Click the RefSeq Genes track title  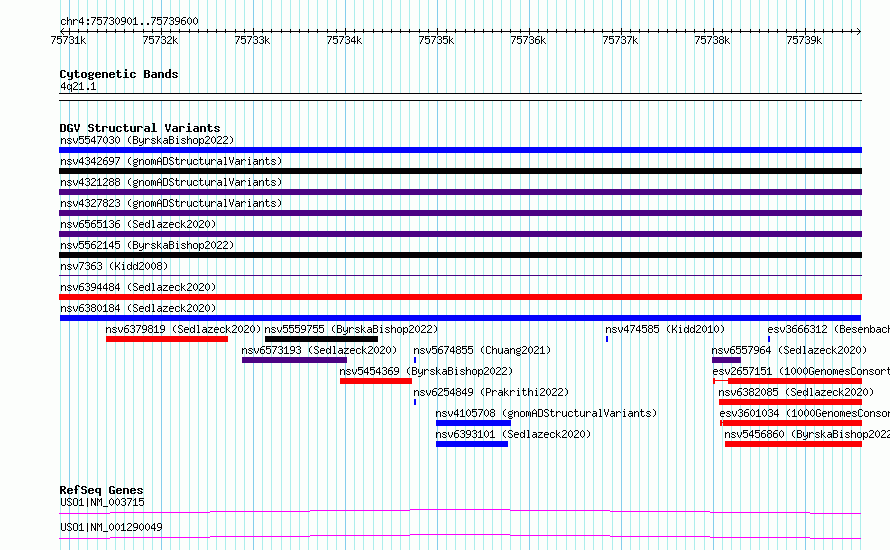[x=102, y=490]
